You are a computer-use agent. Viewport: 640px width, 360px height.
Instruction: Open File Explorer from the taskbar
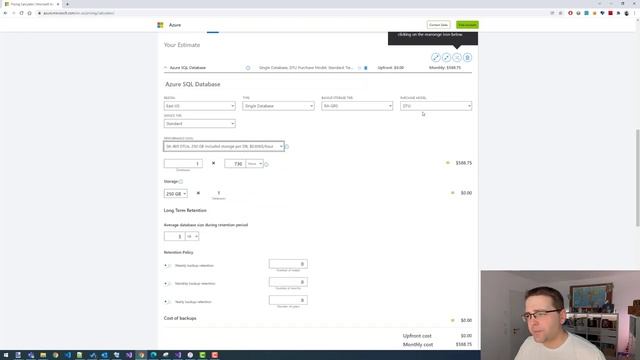pos(43,355)
